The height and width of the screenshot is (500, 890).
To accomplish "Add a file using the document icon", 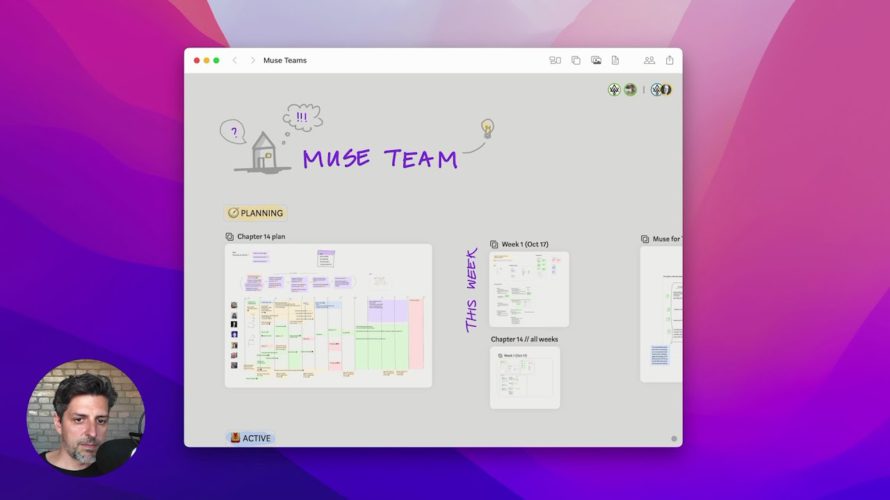I will 615,60.
